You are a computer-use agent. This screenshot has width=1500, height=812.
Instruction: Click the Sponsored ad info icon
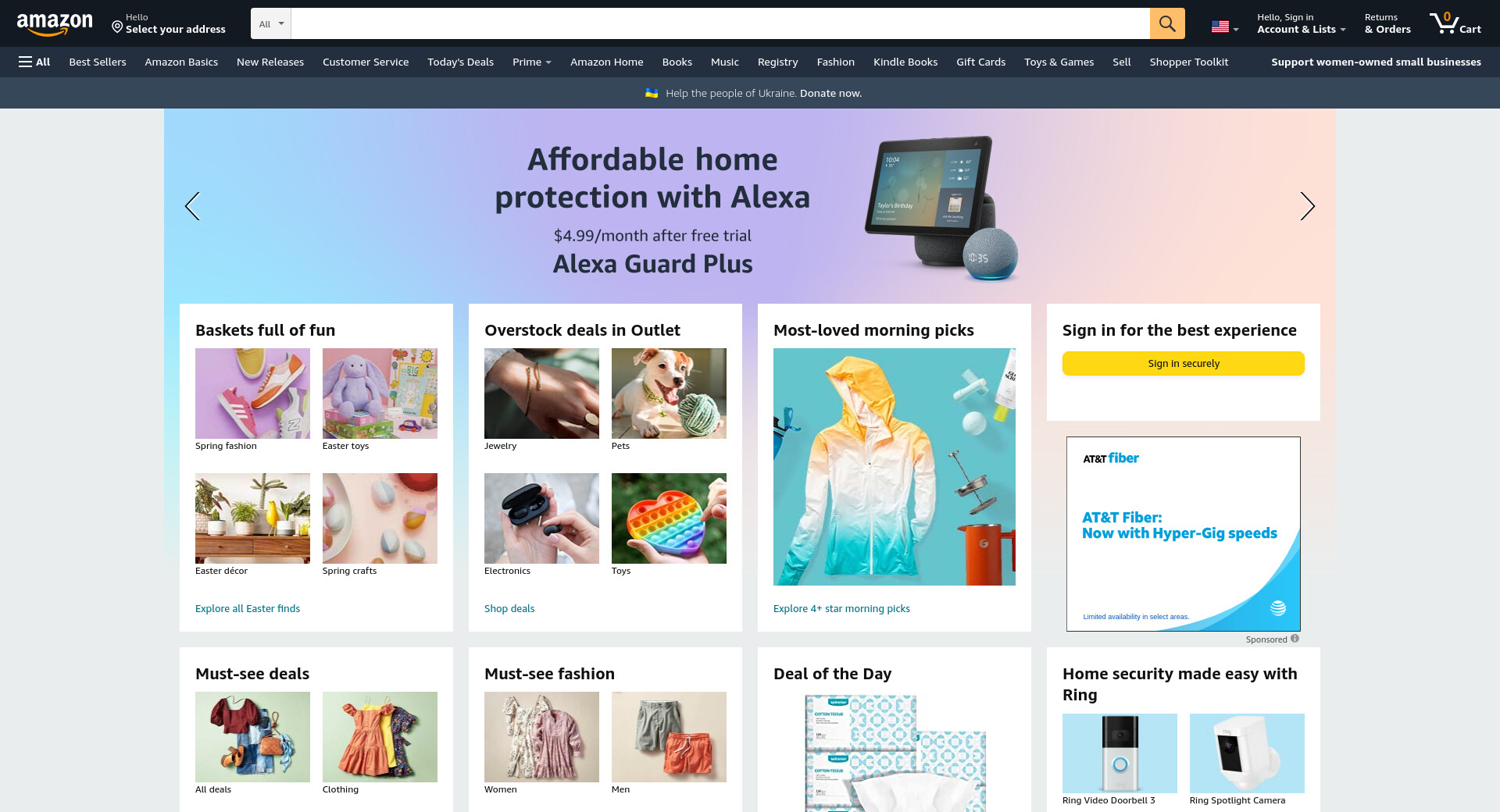[1295, 639]
